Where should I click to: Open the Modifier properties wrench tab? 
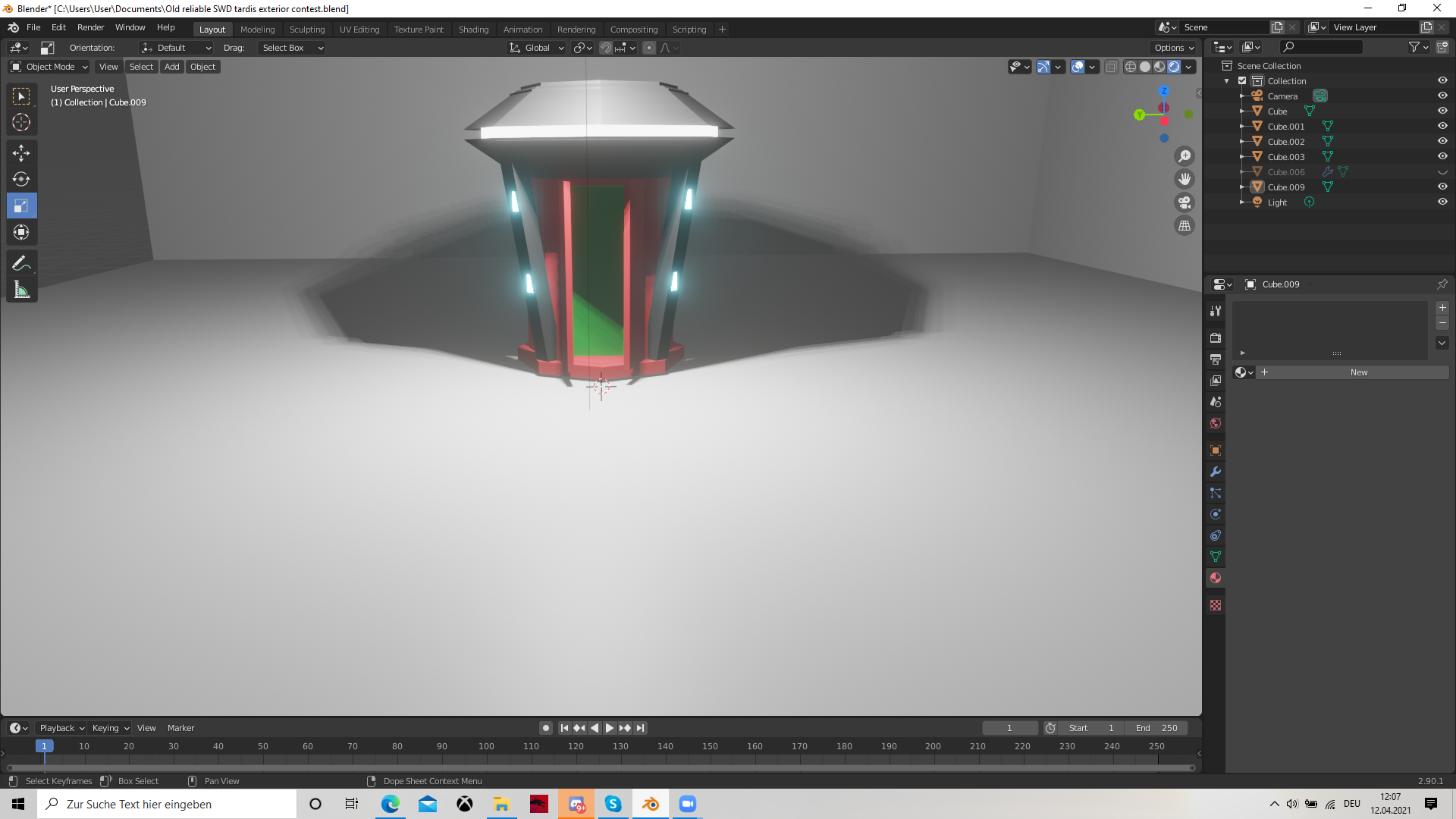pyautogui.click(x=1216, y=472)
